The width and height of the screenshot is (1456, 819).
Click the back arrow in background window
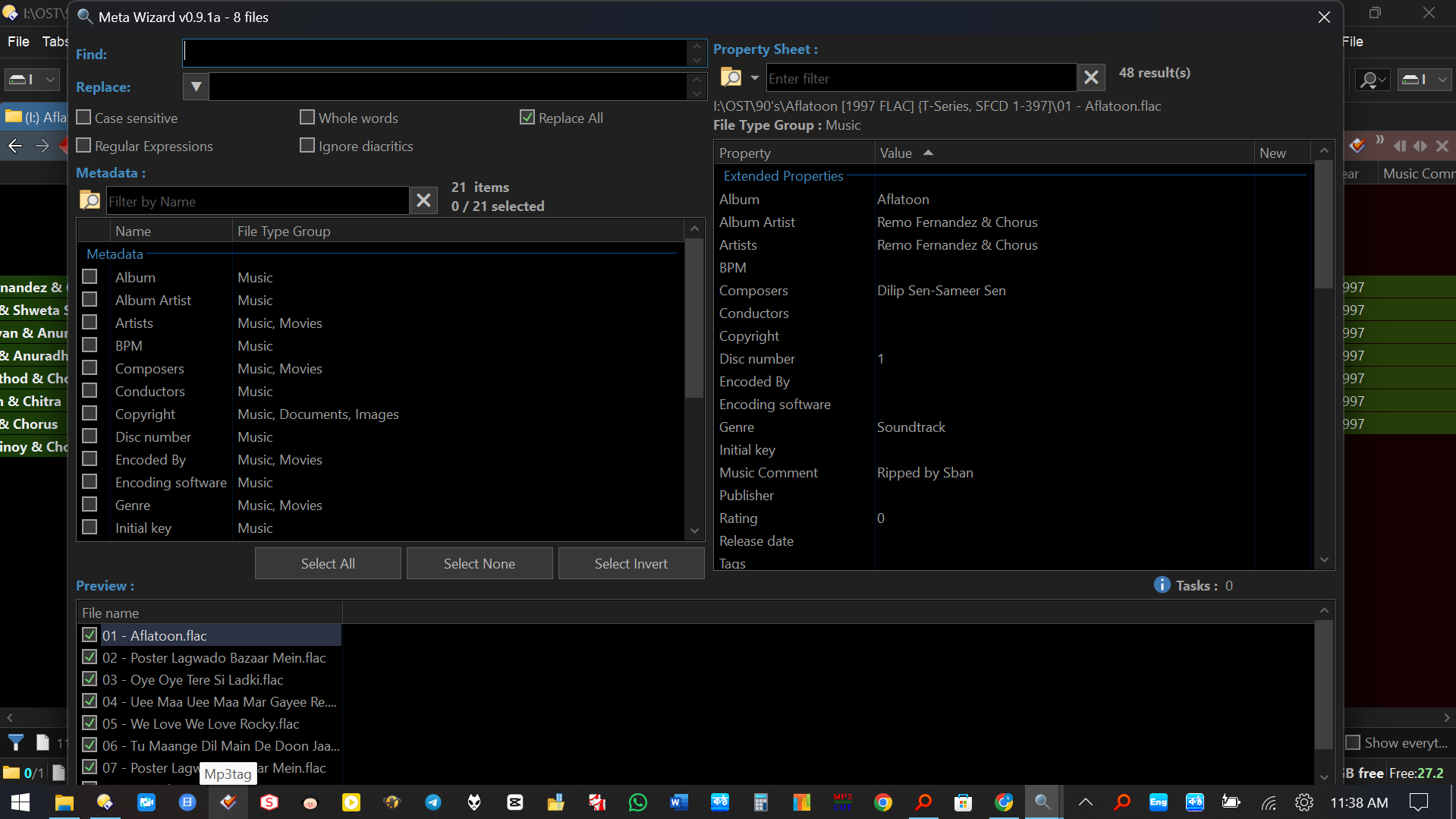coord(15,146)
